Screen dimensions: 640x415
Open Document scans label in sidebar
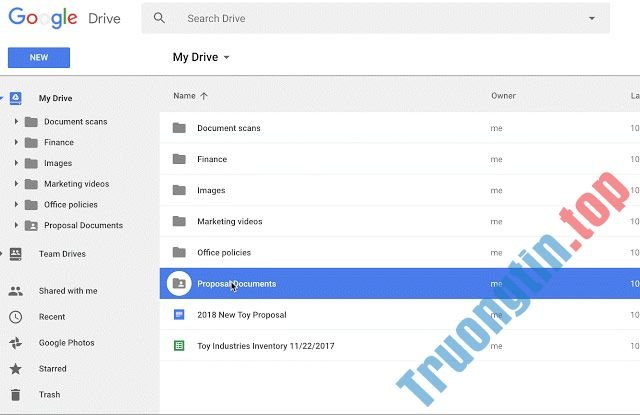click(x=76, y=122)
